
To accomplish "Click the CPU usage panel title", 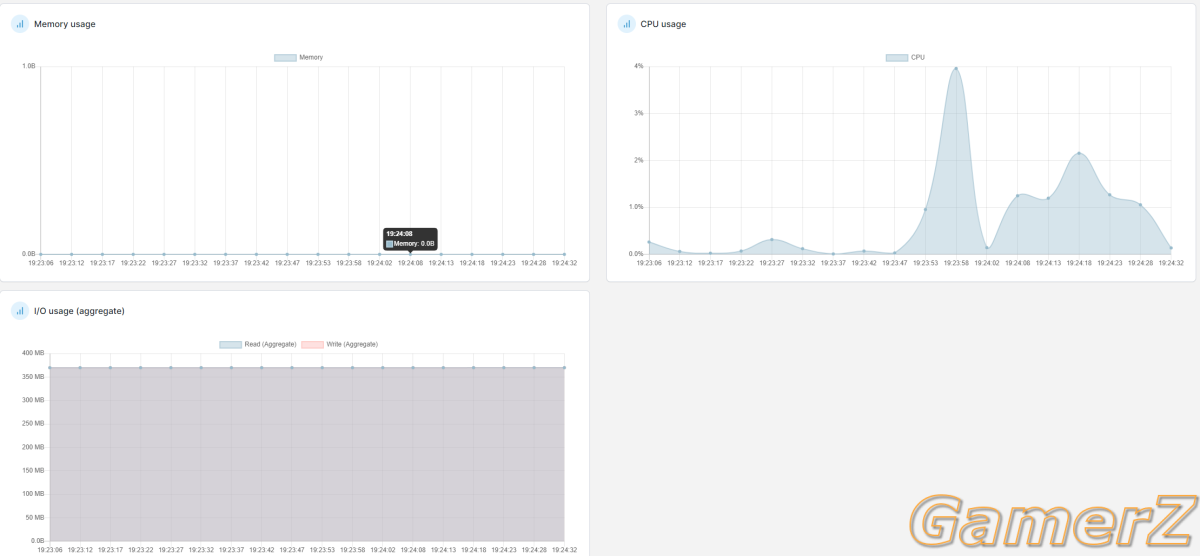I will click(663, 24).
